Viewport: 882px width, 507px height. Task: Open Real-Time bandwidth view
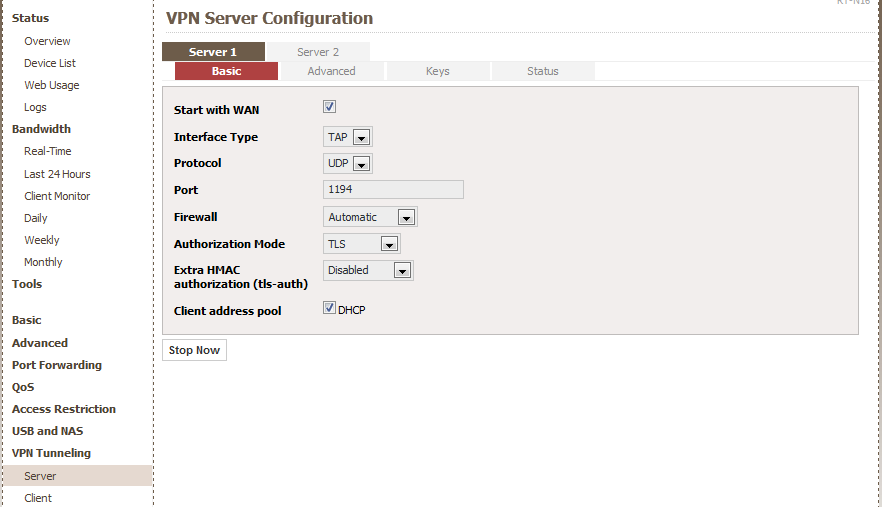coord(48,151)
